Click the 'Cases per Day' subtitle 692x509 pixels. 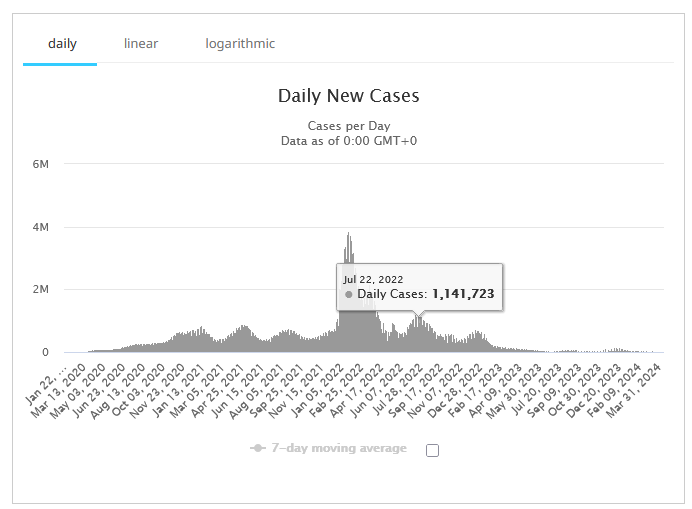point(349,126)
